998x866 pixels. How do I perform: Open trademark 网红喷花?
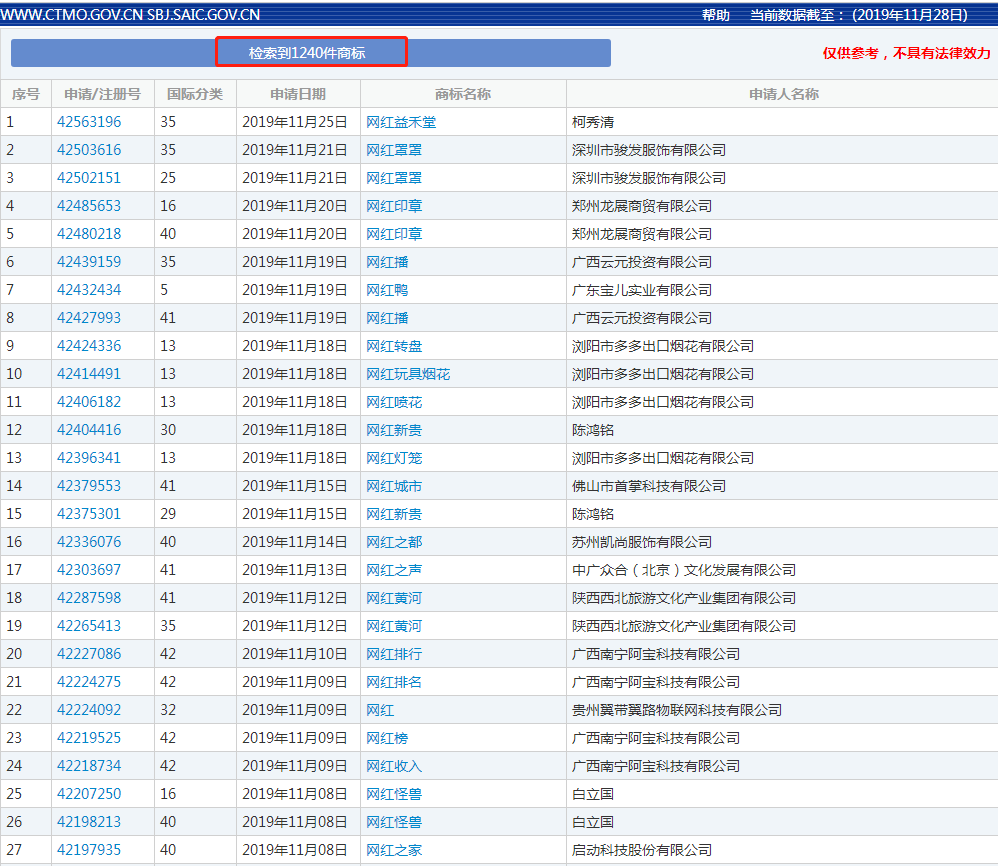(394, 402)
